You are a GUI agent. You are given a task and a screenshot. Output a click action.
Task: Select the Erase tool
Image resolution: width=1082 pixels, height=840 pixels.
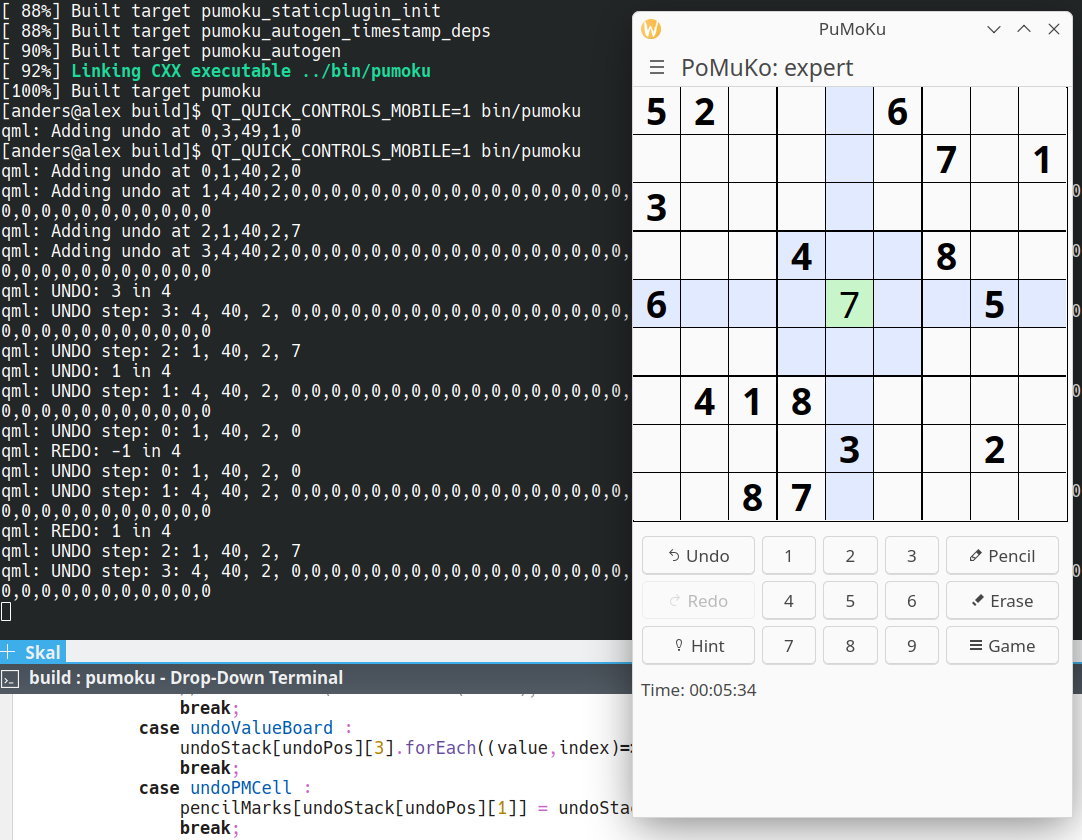[1002, 600]
